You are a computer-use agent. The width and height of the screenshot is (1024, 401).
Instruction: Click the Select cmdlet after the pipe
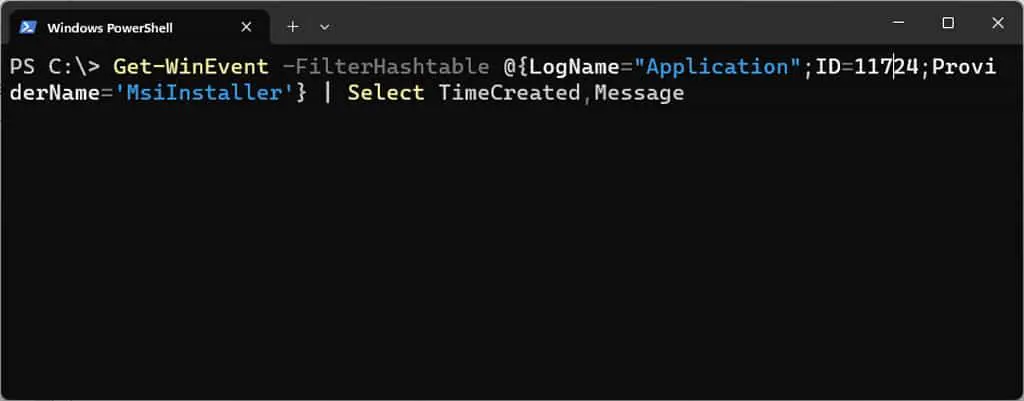pos(385,93)
